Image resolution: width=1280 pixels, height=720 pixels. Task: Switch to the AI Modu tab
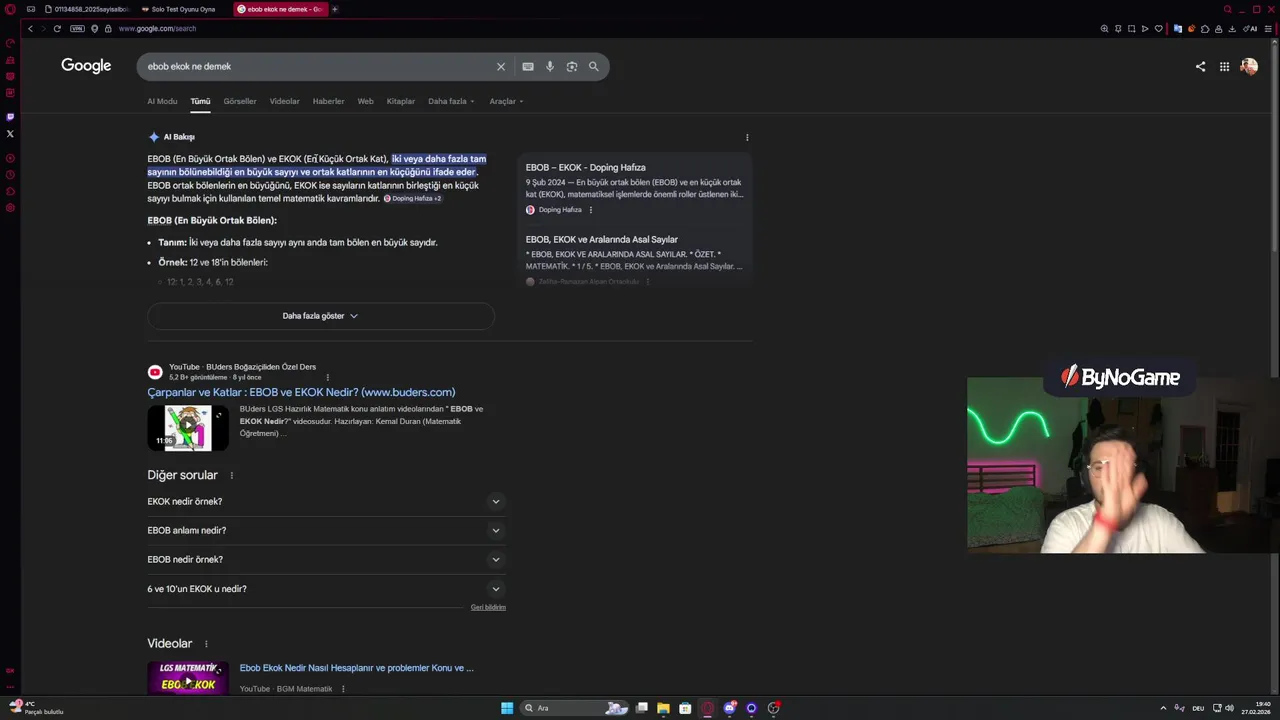click(162, 101)
